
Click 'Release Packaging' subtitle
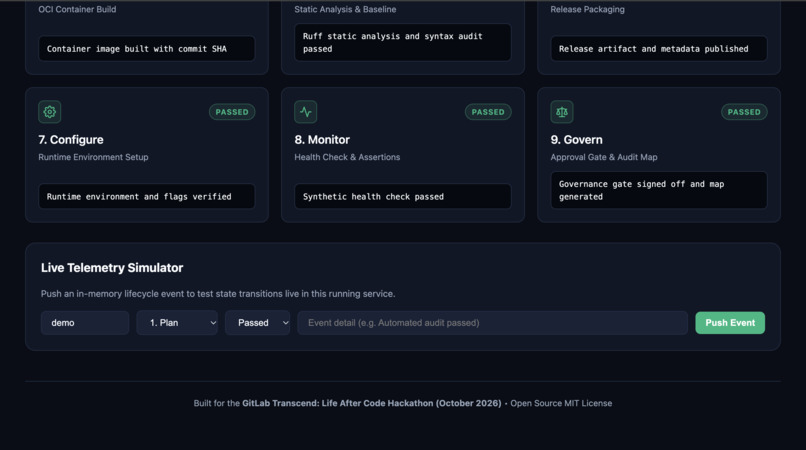point(587,9)
